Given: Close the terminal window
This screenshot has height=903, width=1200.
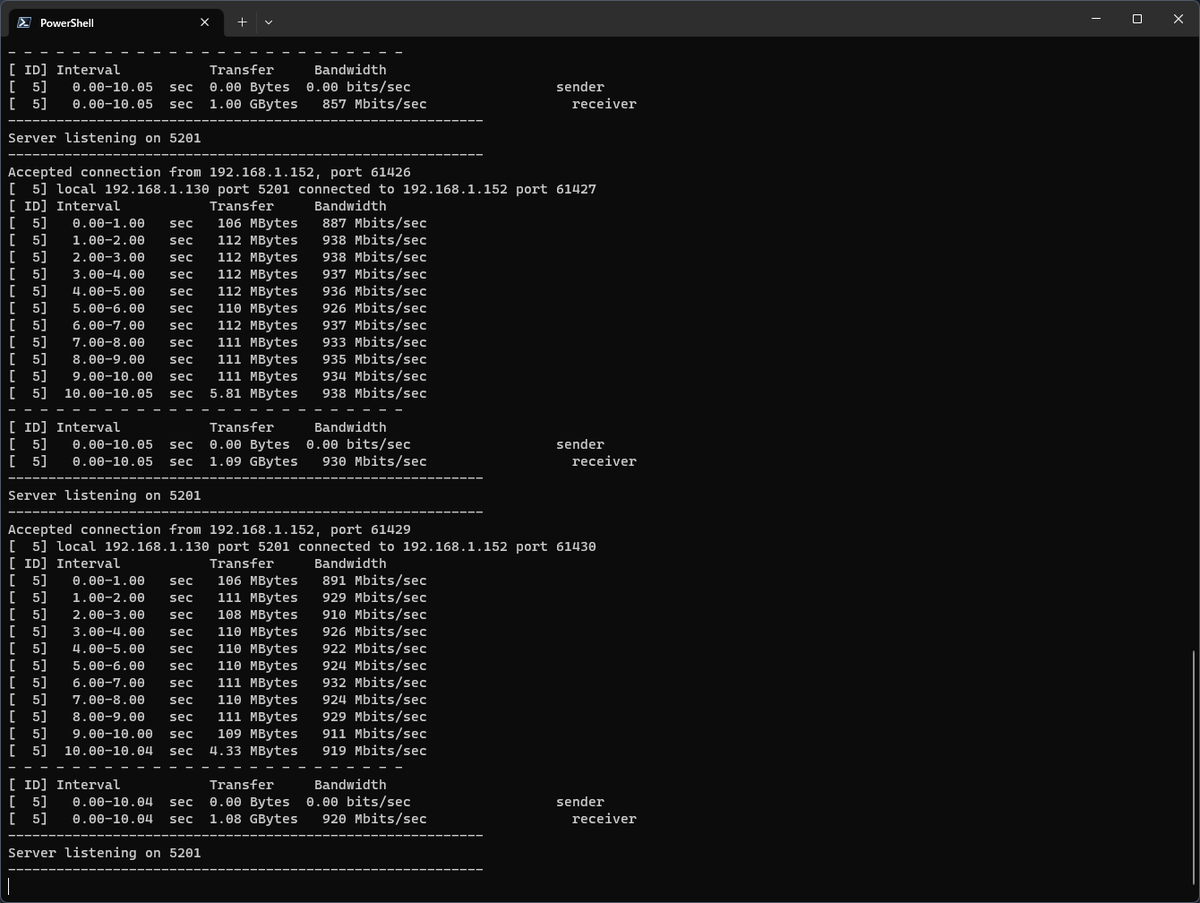Looking at the screenshot, I should pyautogui.click(x=1177, y=19).
